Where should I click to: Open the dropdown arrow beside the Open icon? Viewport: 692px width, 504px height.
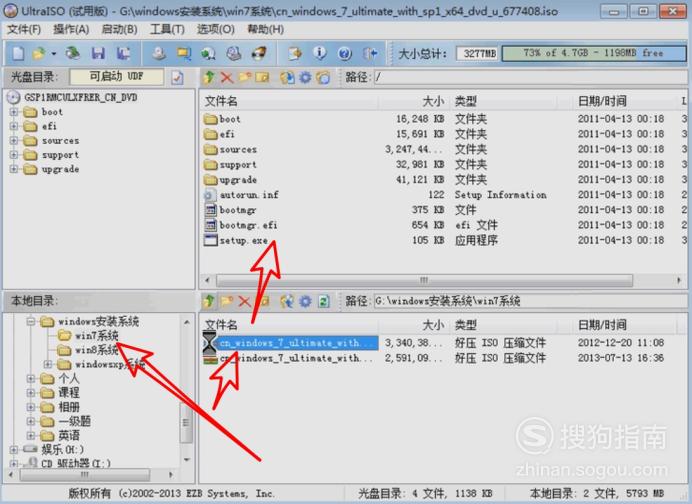pyautogui.click(x=54, y=53)
